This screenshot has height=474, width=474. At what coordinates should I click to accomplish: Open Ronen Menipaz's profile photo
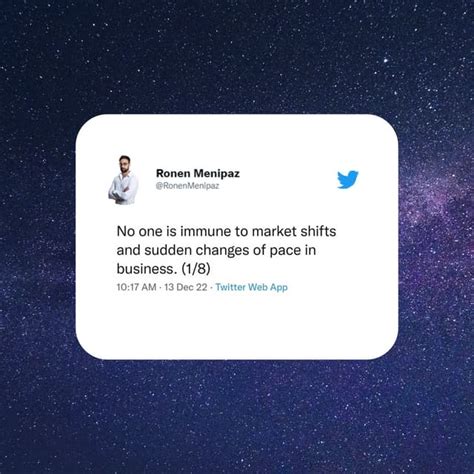click(x=123, y=180)
